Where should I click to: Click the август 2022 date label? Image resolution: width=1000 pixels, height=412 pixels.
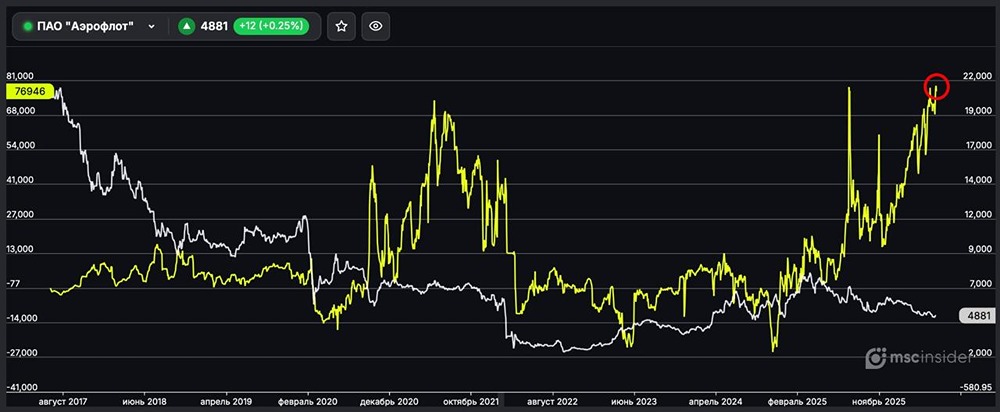click(x=553, y=402)
